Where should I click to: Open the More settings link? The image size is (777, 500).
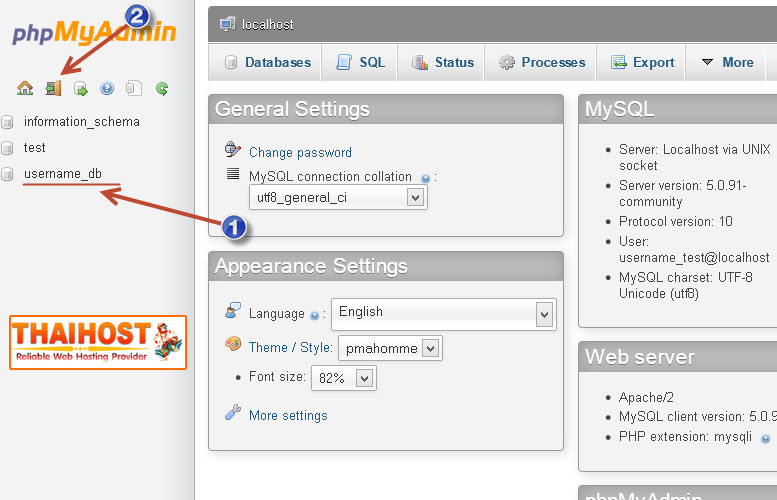coord(288,415)
